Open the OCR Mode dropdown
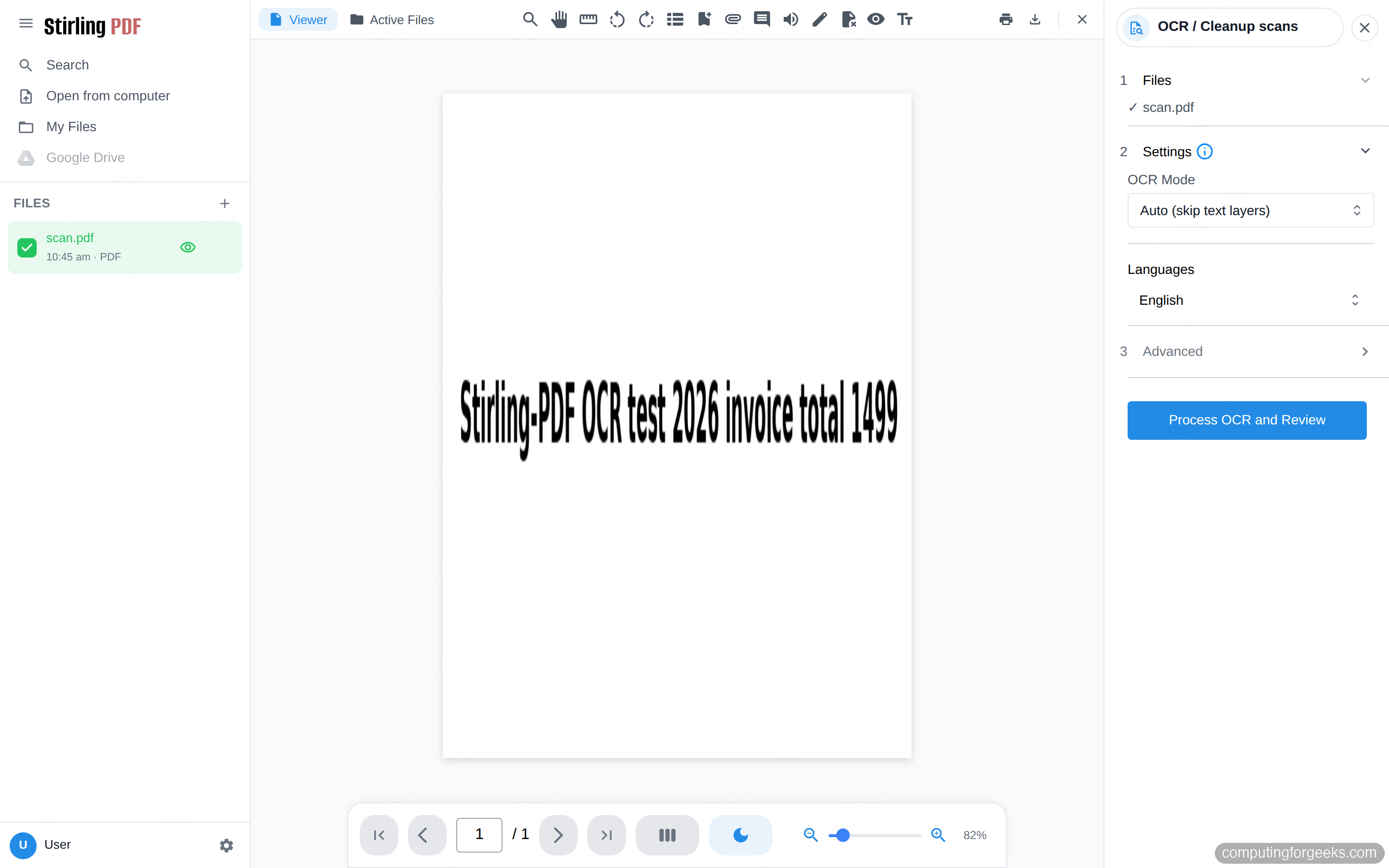 pyautogui.click(x=1250, y=210)
